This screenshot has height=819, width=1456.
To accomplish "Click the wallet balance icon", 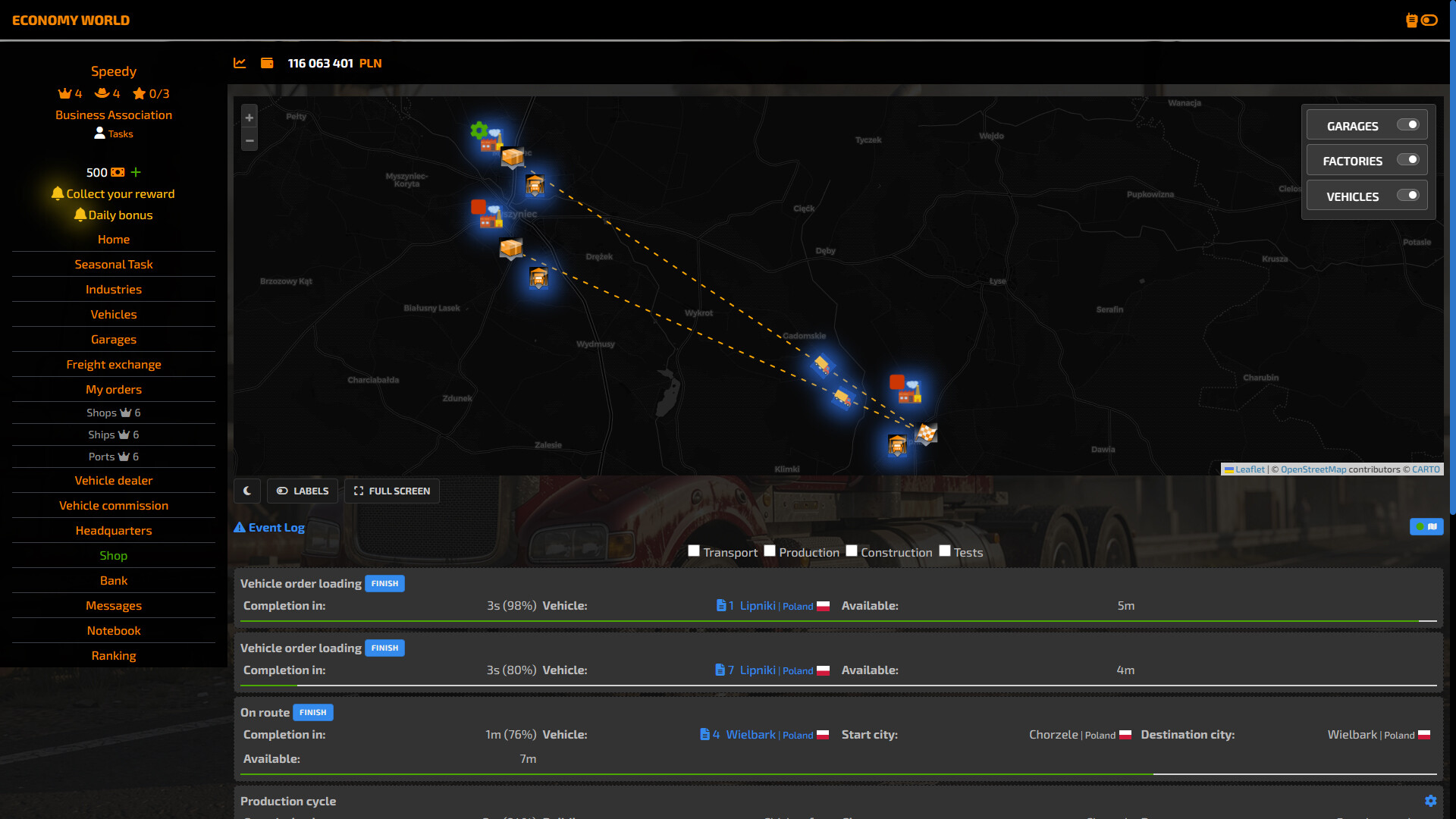I will [x=267, y=63].
